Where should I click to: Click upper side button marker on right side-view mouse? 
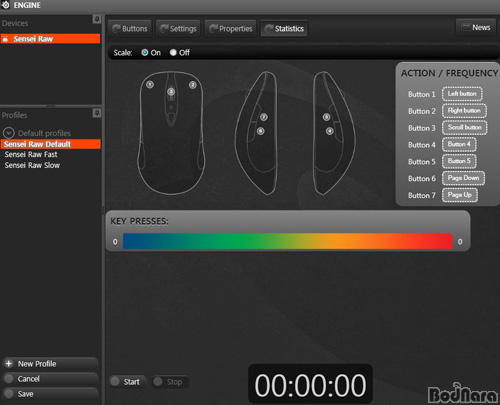[326, 117]
